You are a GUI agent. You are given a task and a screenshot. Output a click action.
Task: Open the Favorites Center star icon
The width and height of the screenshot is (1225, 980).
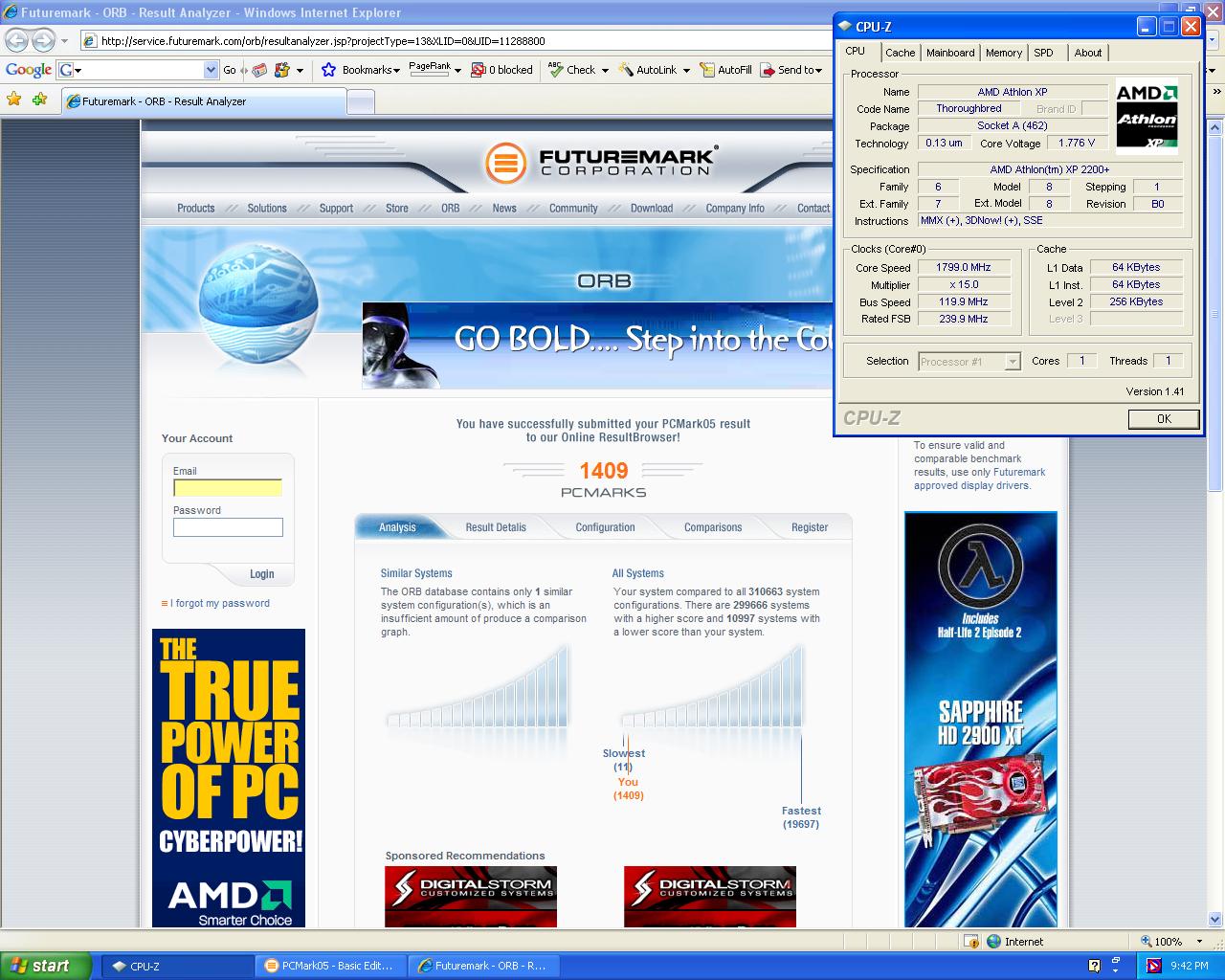click(x=14, y=100)
